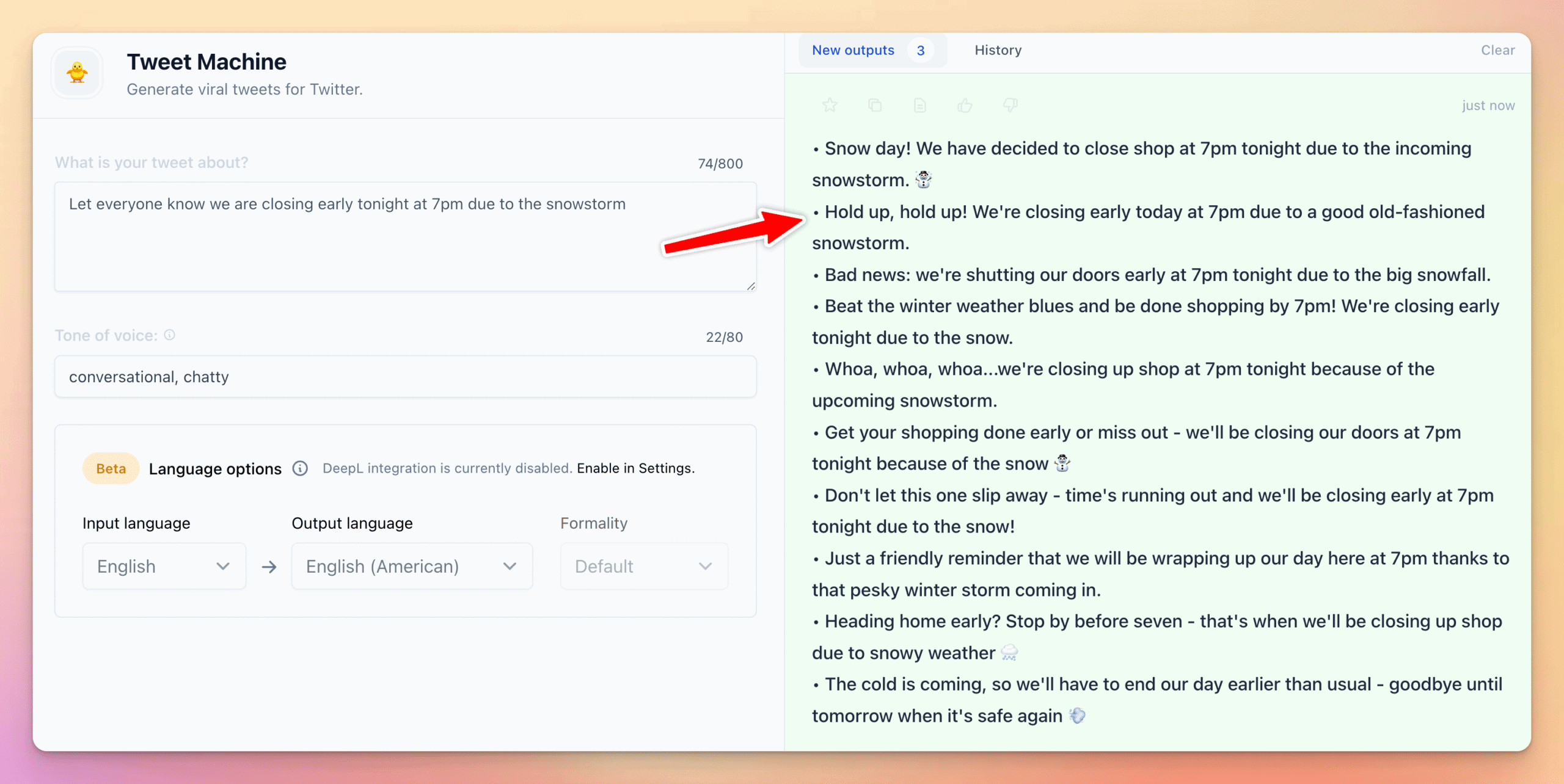
Task: Give the output a thumbs down
Action: pyautogui.click(x=1010, y=105)
